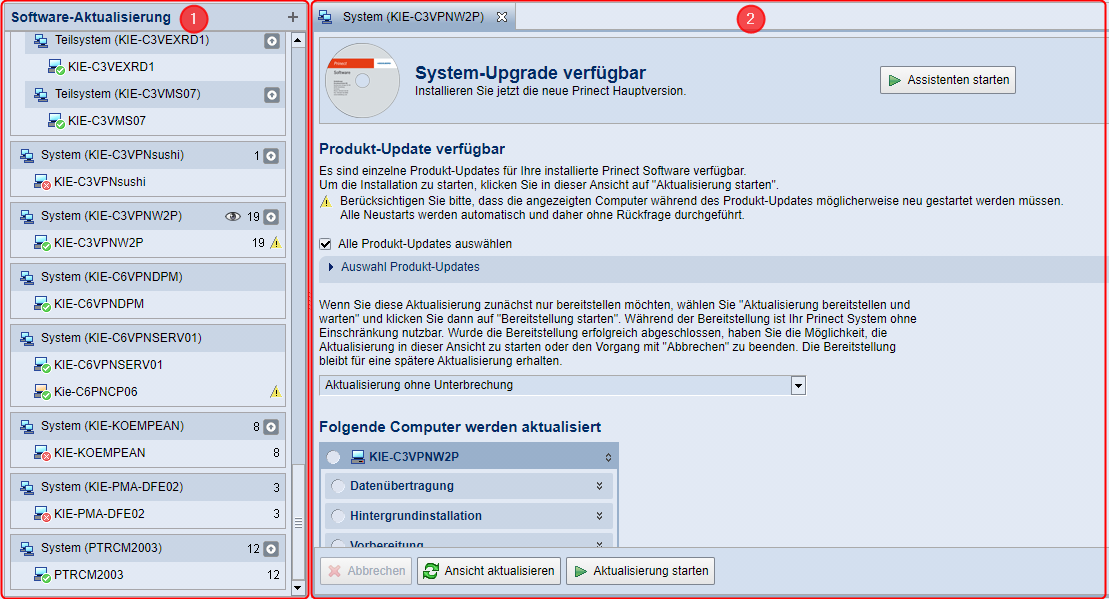1109x599 pixels.
Task: Click scroll up arrow of system list
Action: (298, 40)
